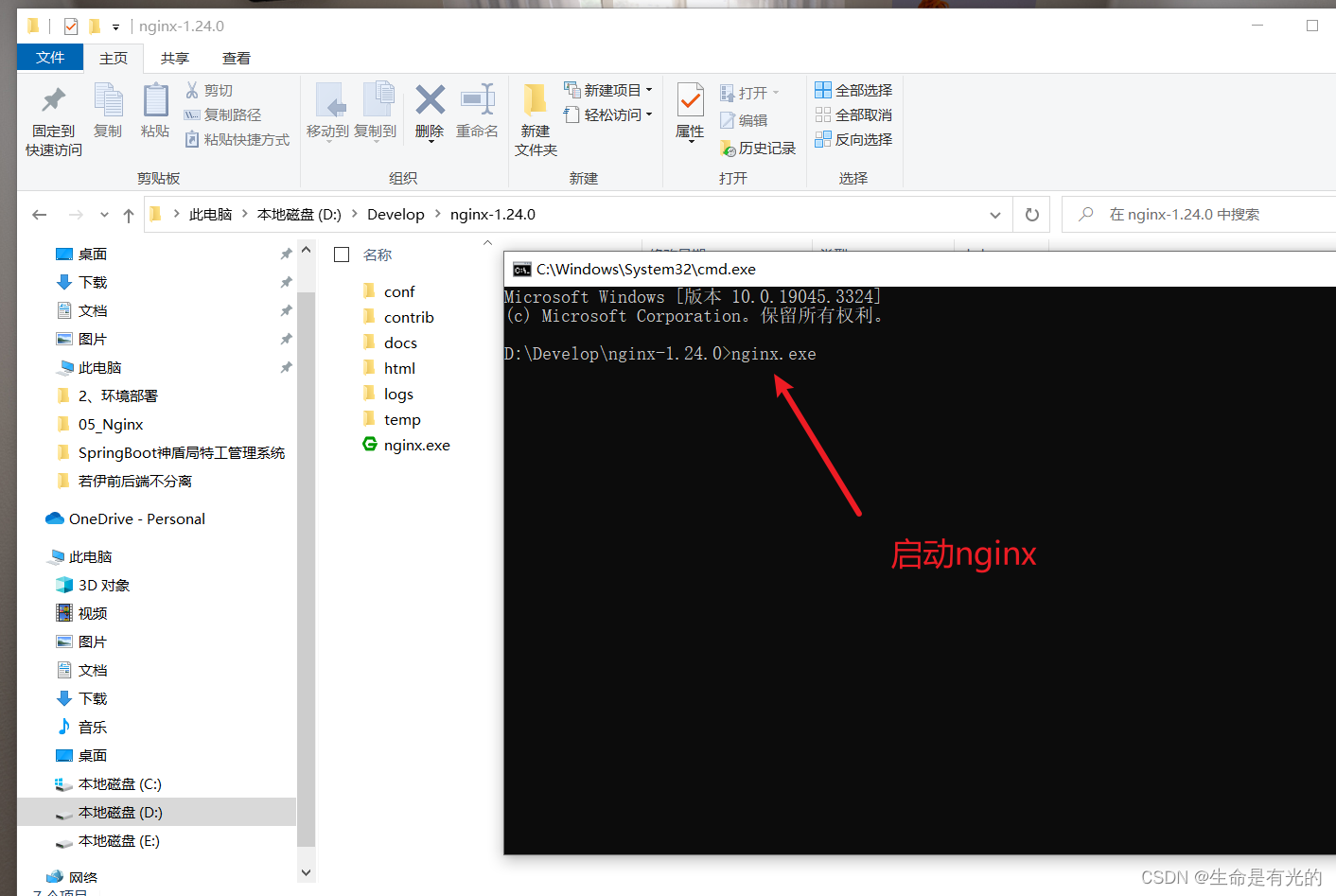Viewport: 1336px width, 896px height.
Task: Select 网络 (Network) in navigation pane
Action: [x=72, y=877]
